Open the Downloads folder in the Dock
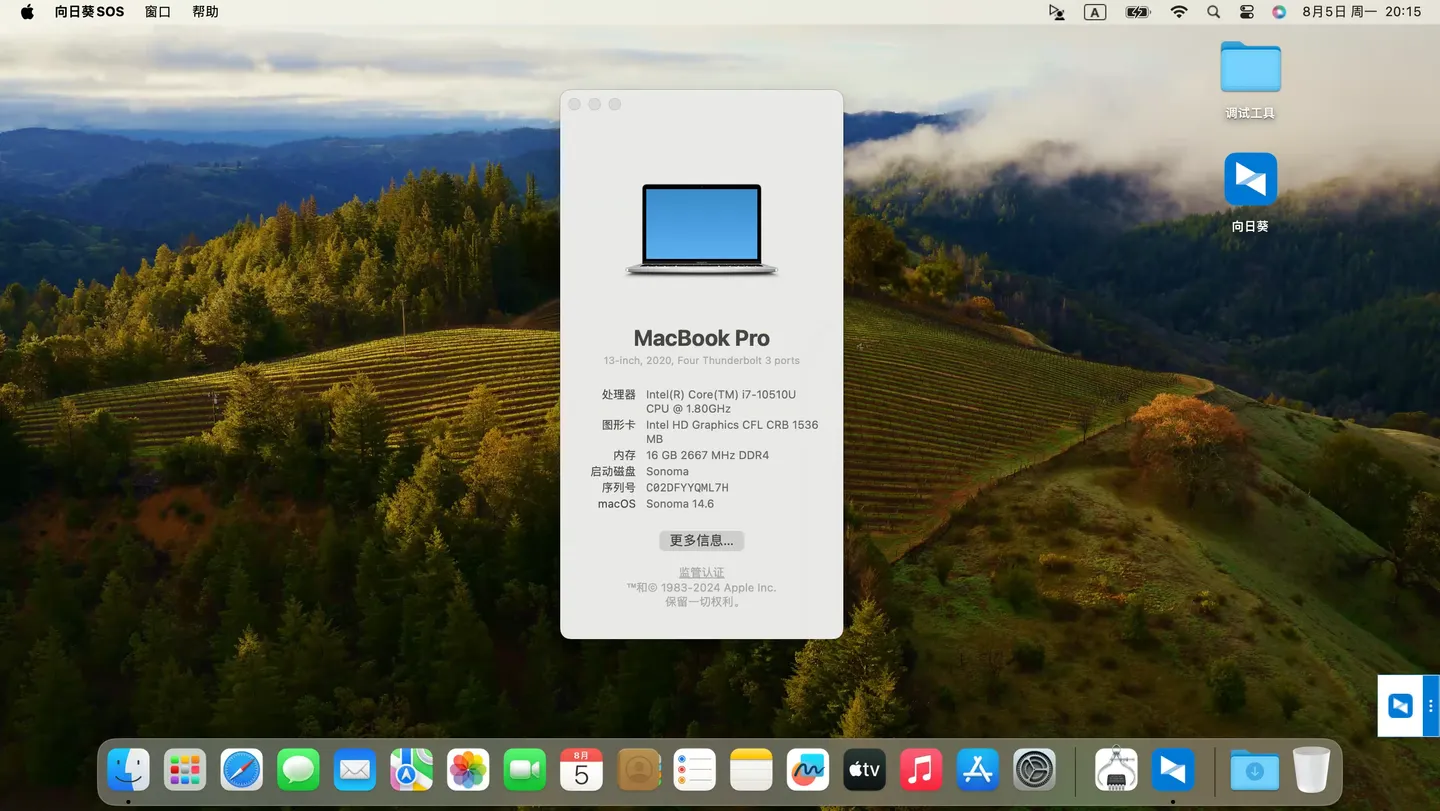1440x811 pixels. point(1253,770)
